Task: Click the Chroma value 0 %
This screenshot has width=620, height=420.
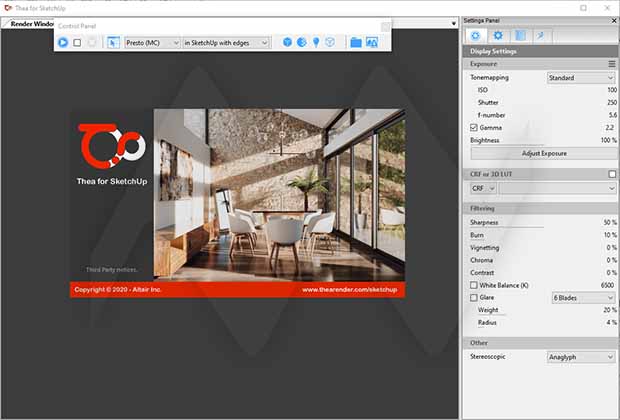Action: click(x=611, y=260)
